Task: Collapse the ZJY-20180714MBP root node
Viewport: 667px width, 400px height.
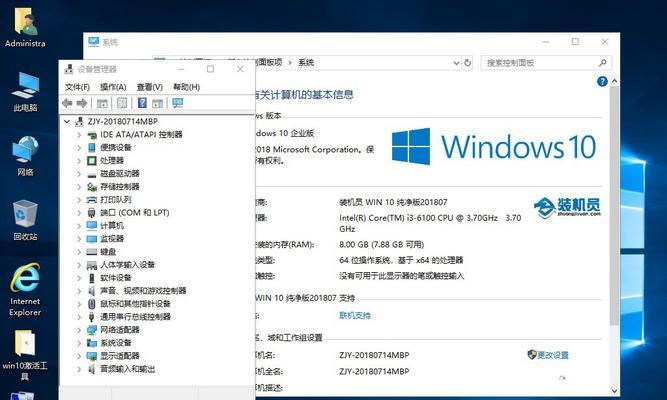Action: tap(67, 122)
